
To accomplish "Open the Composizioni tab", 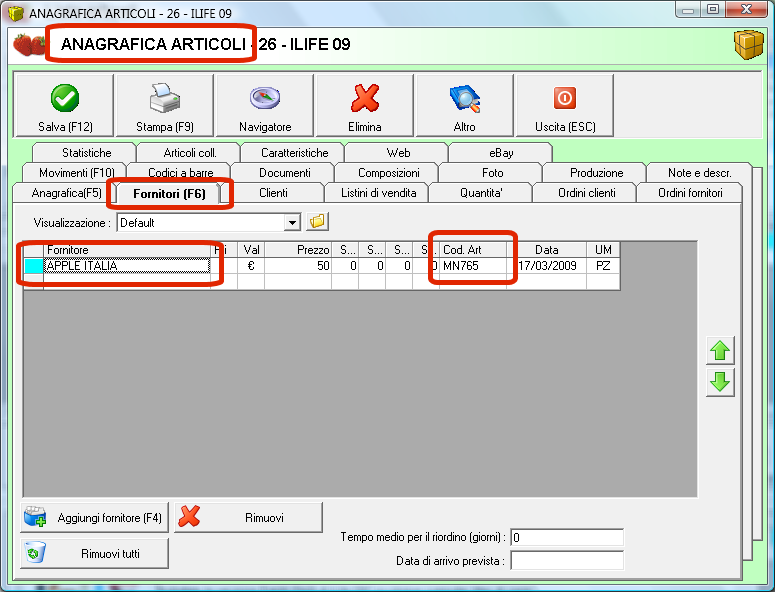I will click(388, 173).
